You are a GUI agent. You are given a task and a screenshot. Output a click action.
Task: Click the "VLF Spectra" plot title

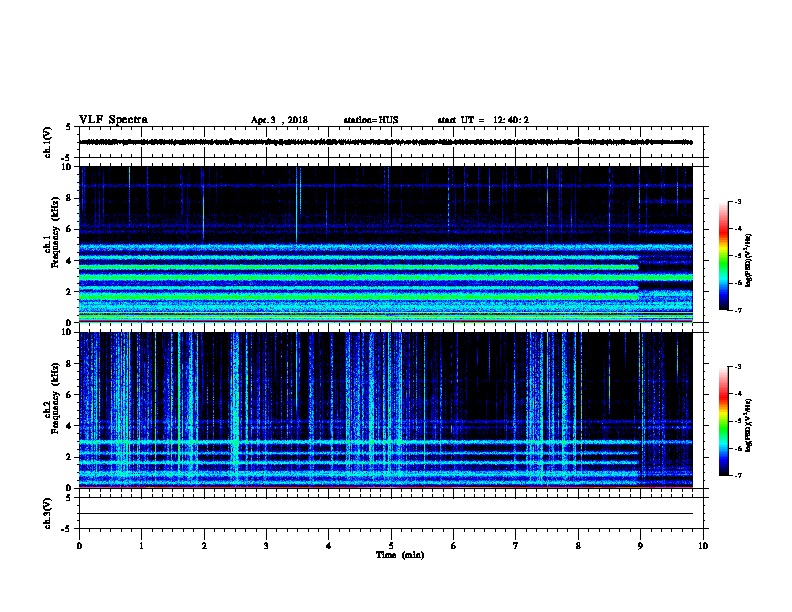coord(113,120)
